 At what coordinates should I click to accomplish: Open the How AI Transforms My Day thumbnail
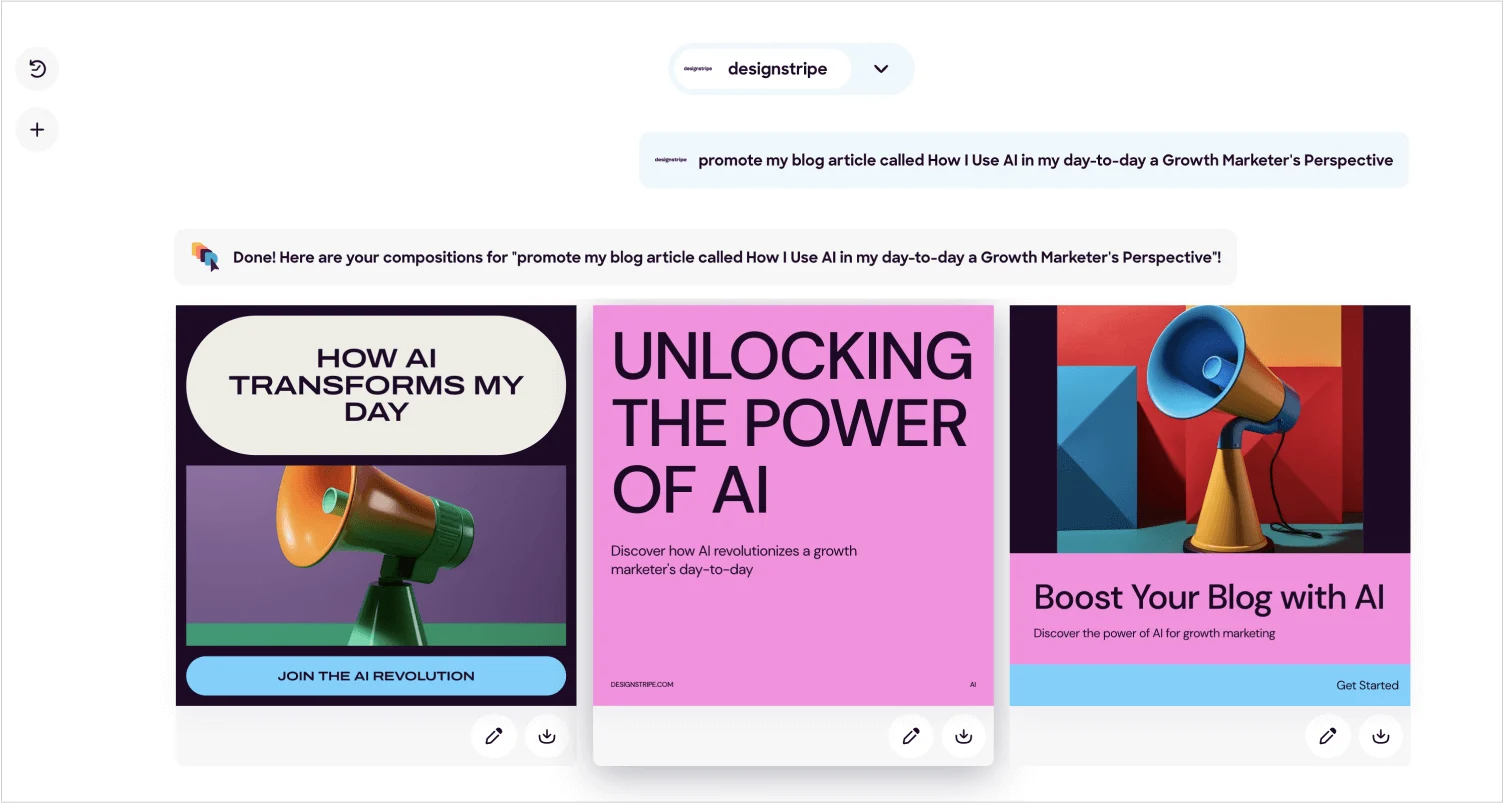376,505
